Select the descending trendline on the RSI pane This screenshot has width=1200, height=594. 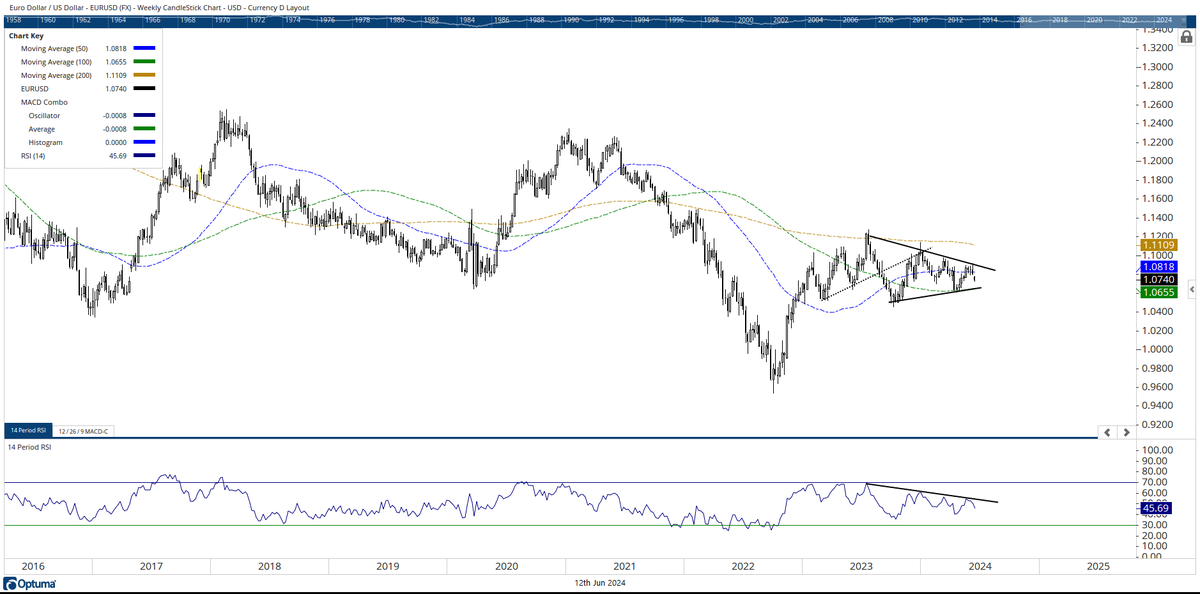[932, 493]
